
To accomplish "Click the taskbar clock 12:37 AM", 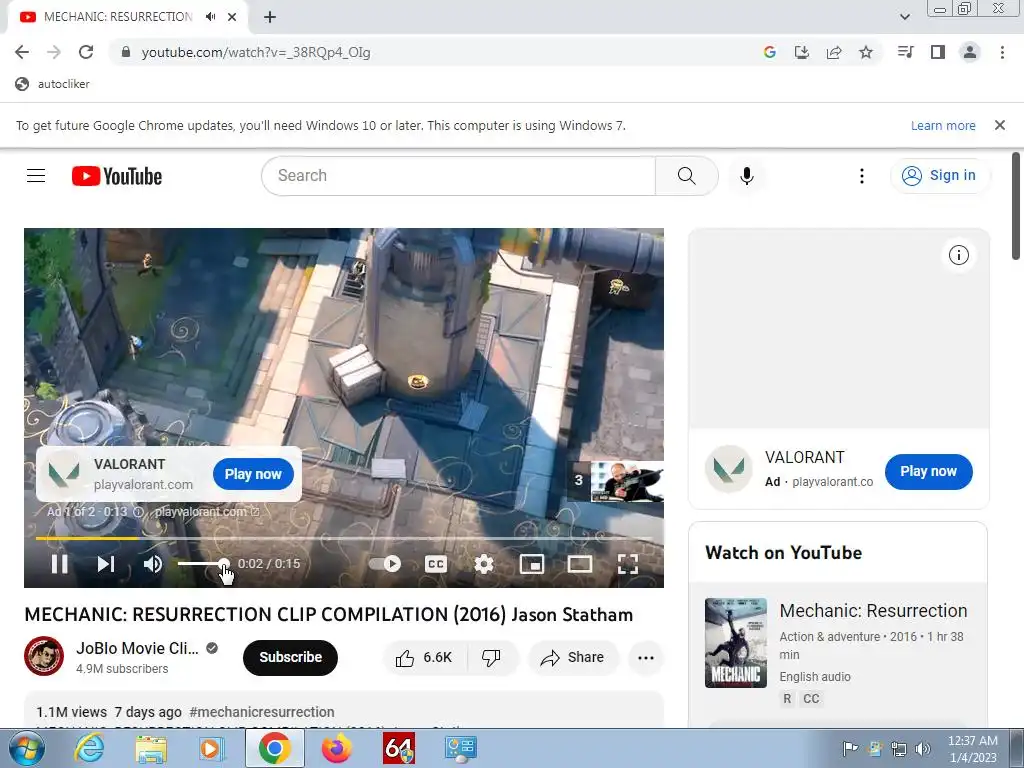I will pyautogui.click(x=972, y=741).
